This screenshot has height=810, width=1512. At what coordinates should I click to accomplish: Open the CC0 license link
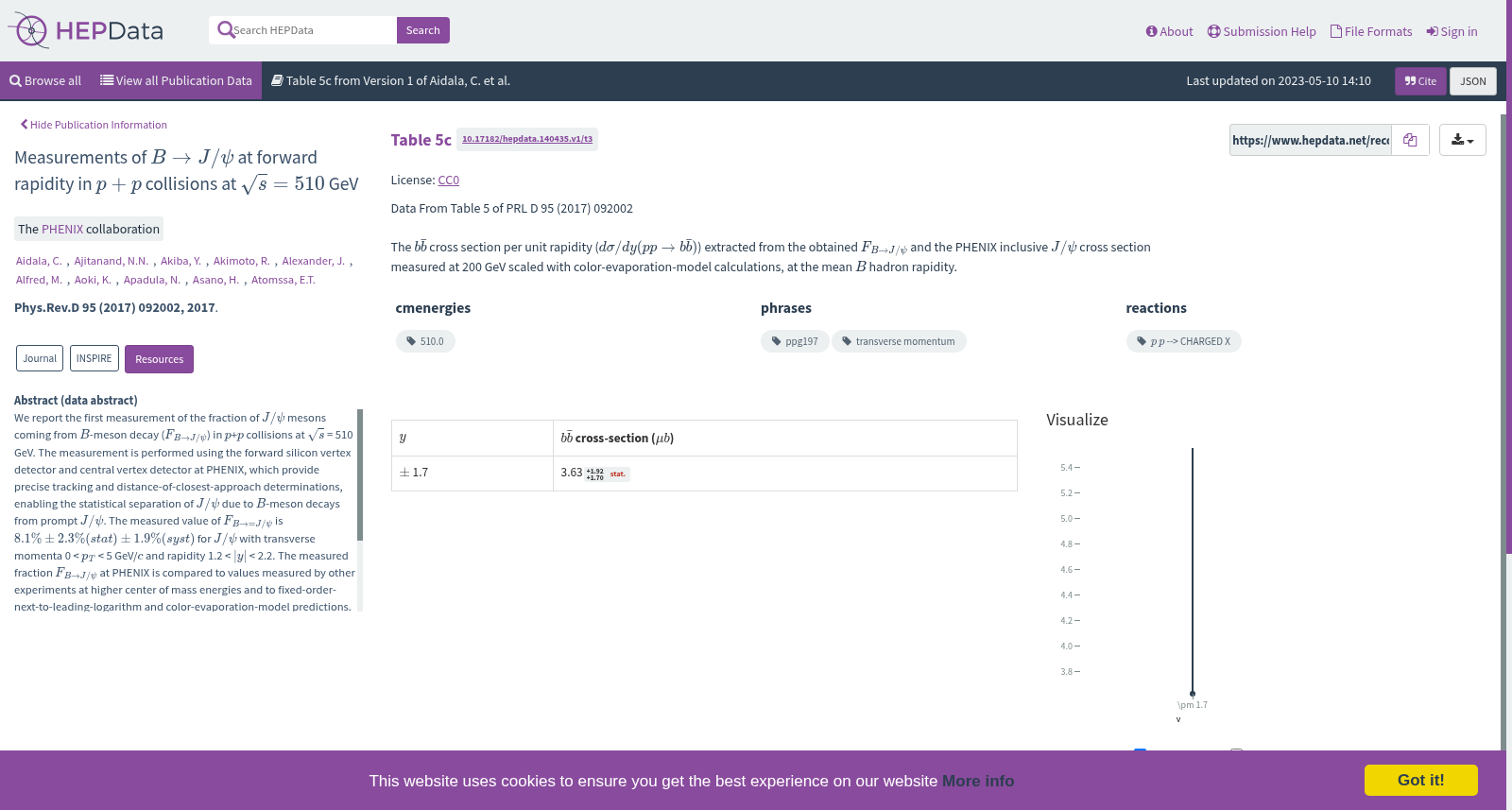tap(449, 180)
